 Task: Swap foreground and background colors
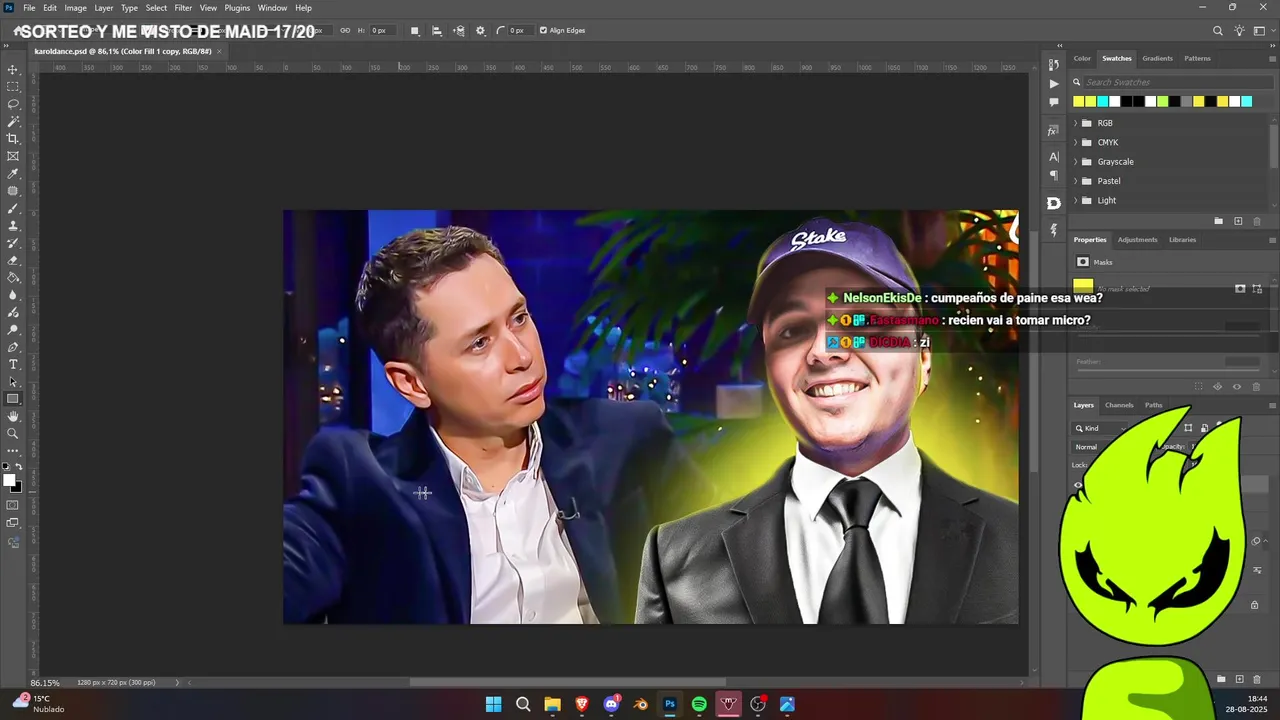coord(19,467)
